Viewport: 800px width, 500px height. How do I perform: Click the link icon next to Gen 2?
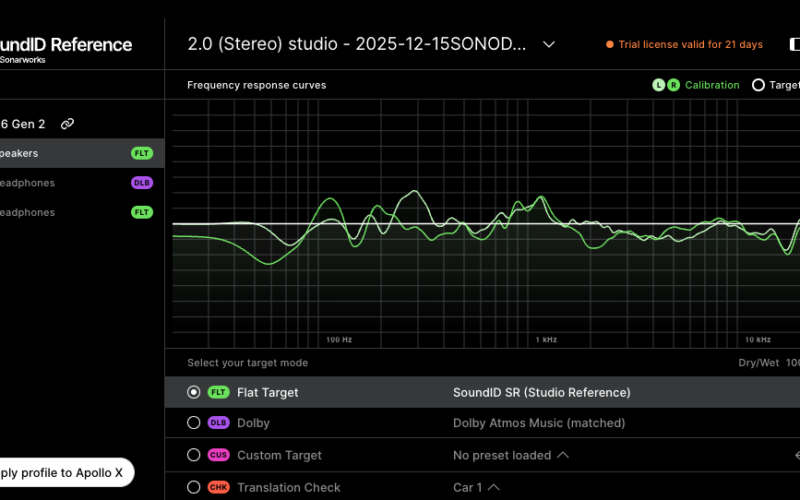(67, 123)
